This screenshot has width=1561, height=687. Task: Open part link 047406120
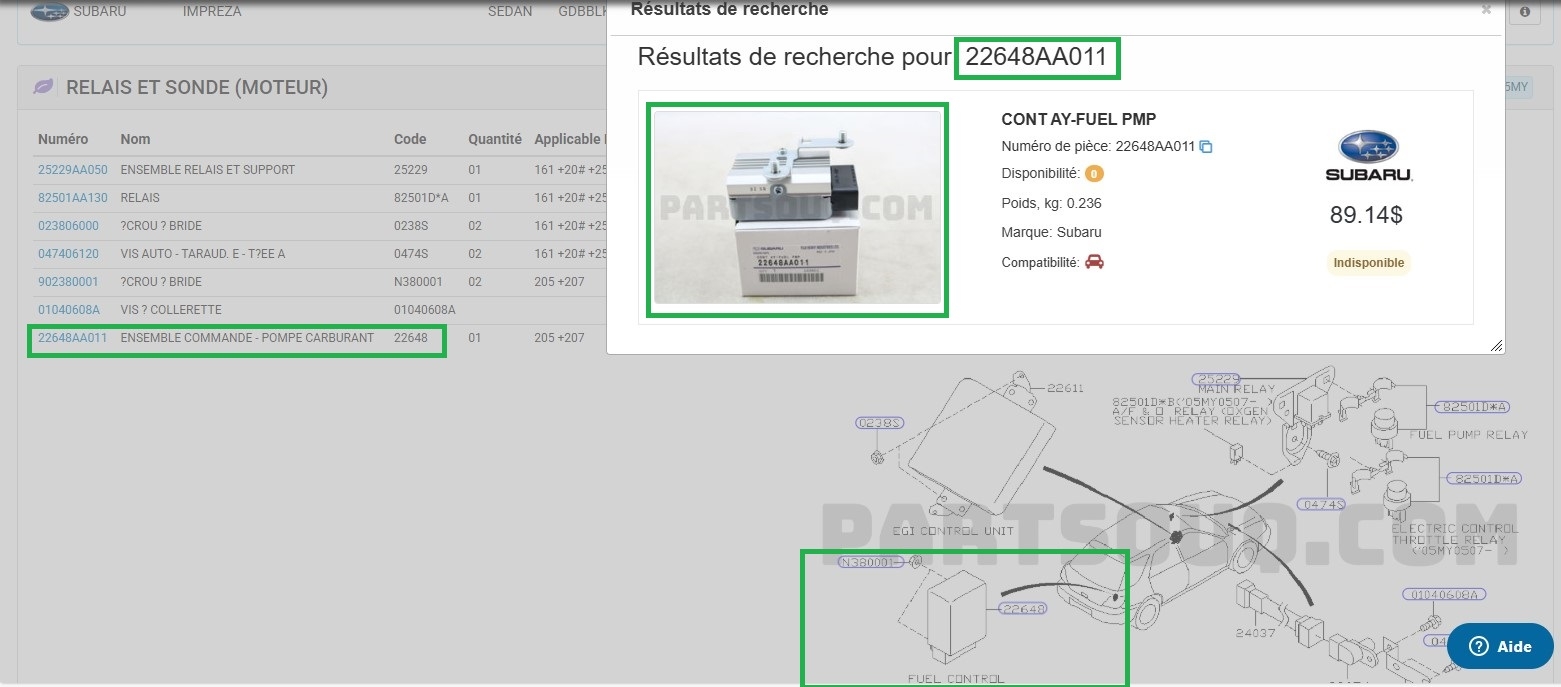[69, 254]
